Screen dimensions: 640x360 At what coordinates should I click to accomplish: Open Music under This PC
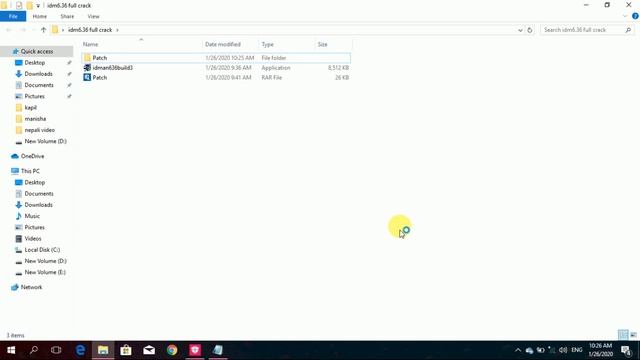[x=32, y=216]
